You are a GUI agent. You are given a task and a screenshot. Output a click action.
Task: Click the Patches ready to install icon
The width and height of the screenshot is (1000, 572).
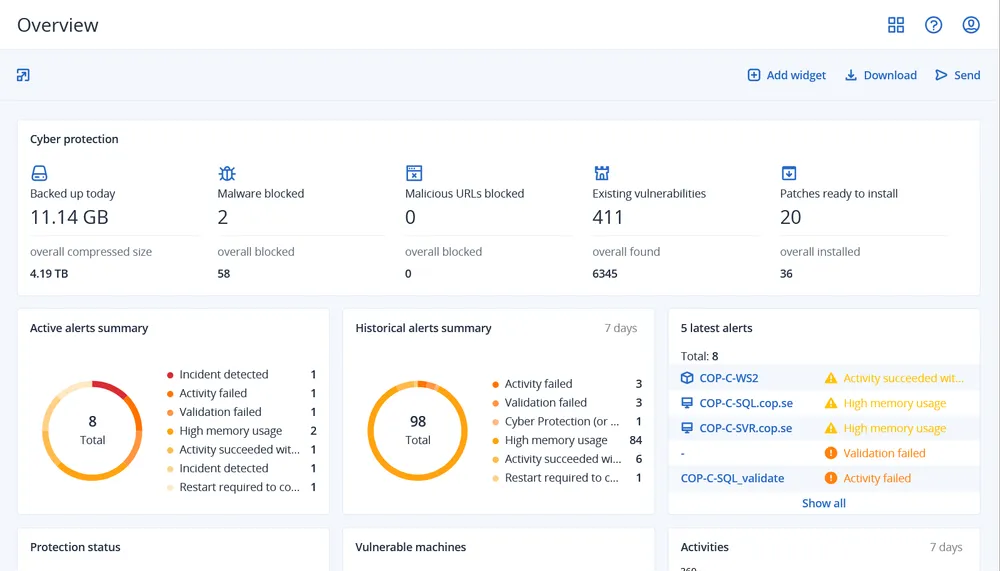[789, 173]
